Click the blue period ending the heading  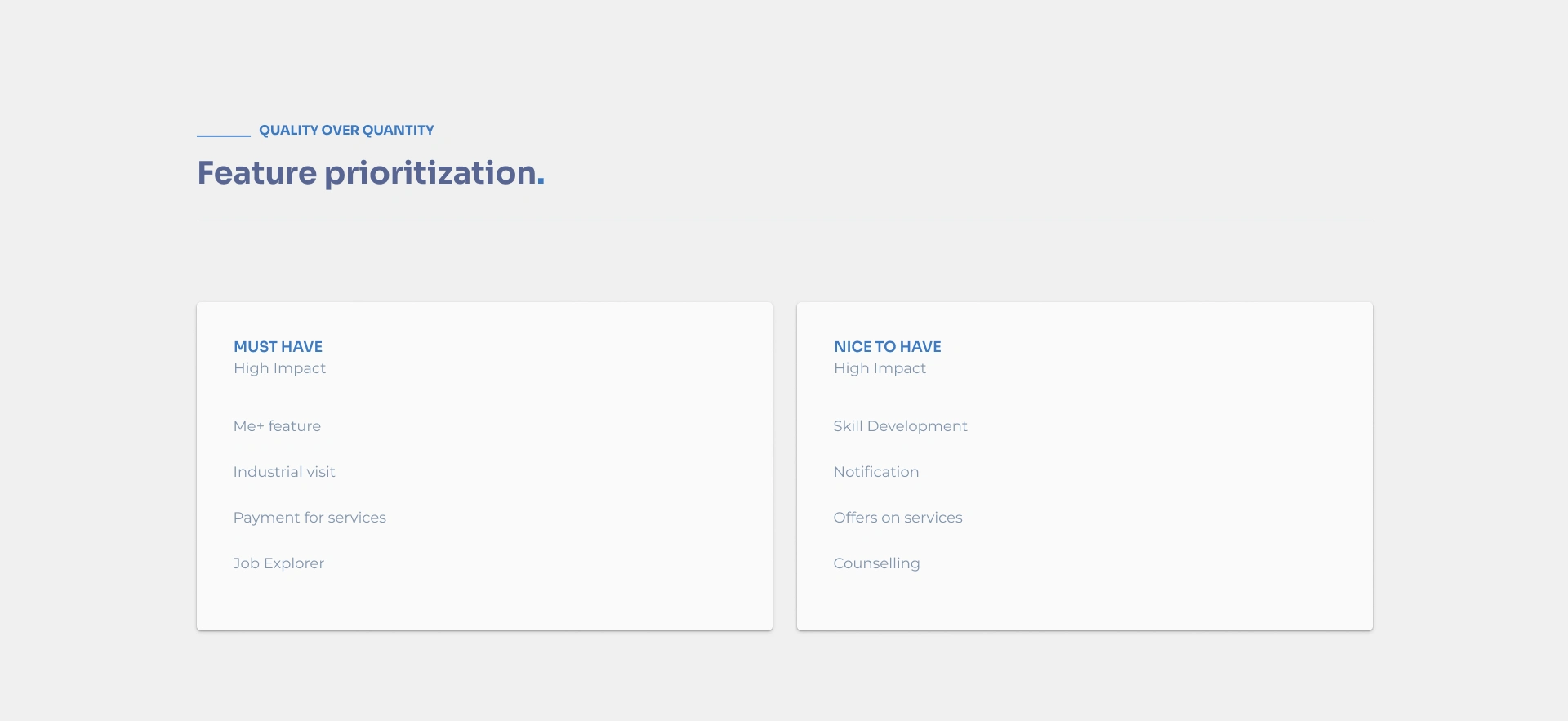541,183
